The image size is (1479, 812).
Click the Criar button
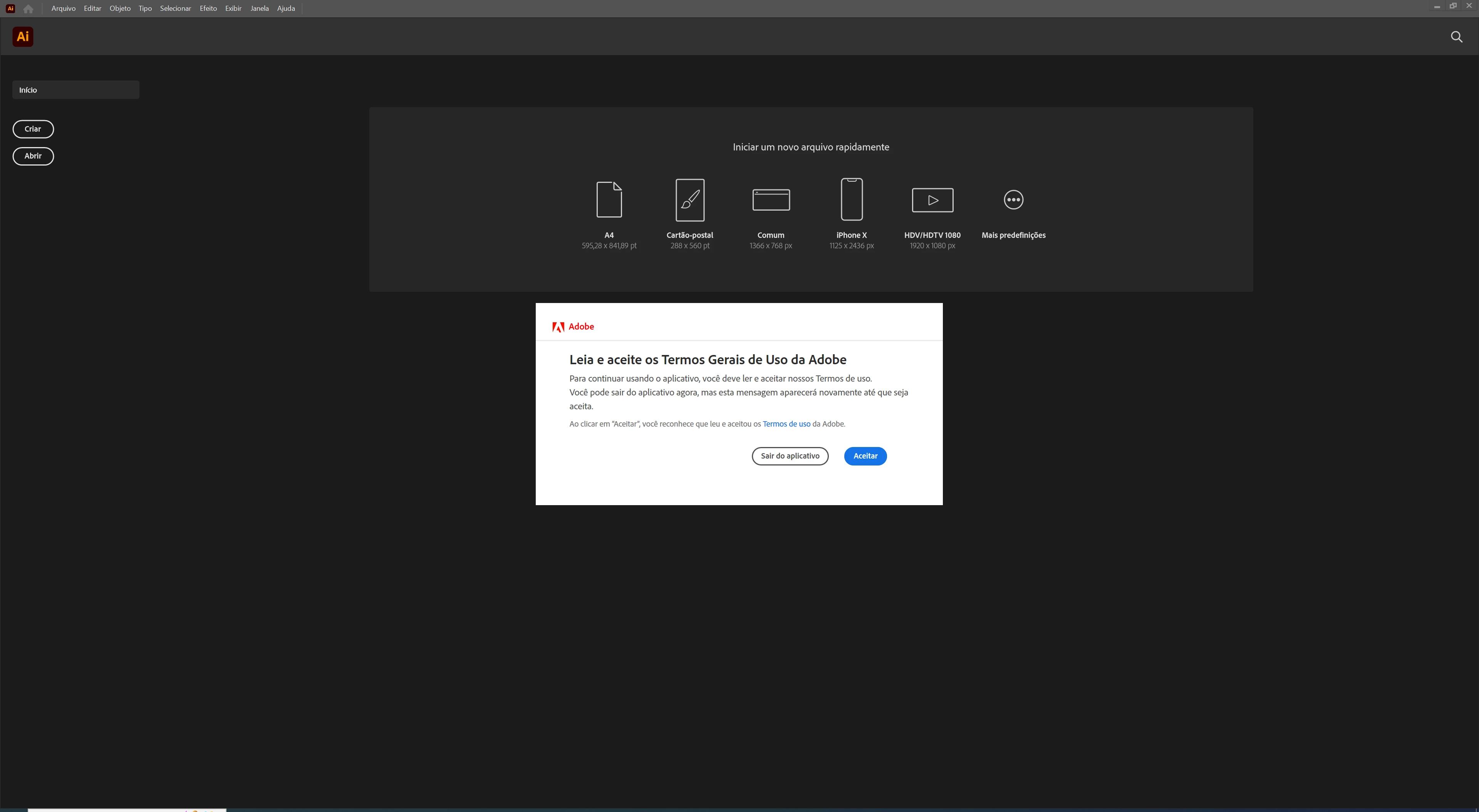click(33, 129)
